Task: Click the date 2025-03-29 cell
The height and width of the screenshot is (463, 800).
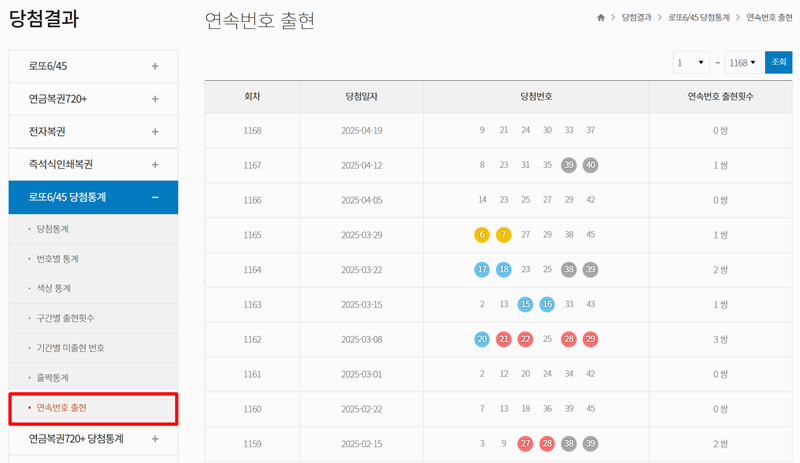Action: 361,235
